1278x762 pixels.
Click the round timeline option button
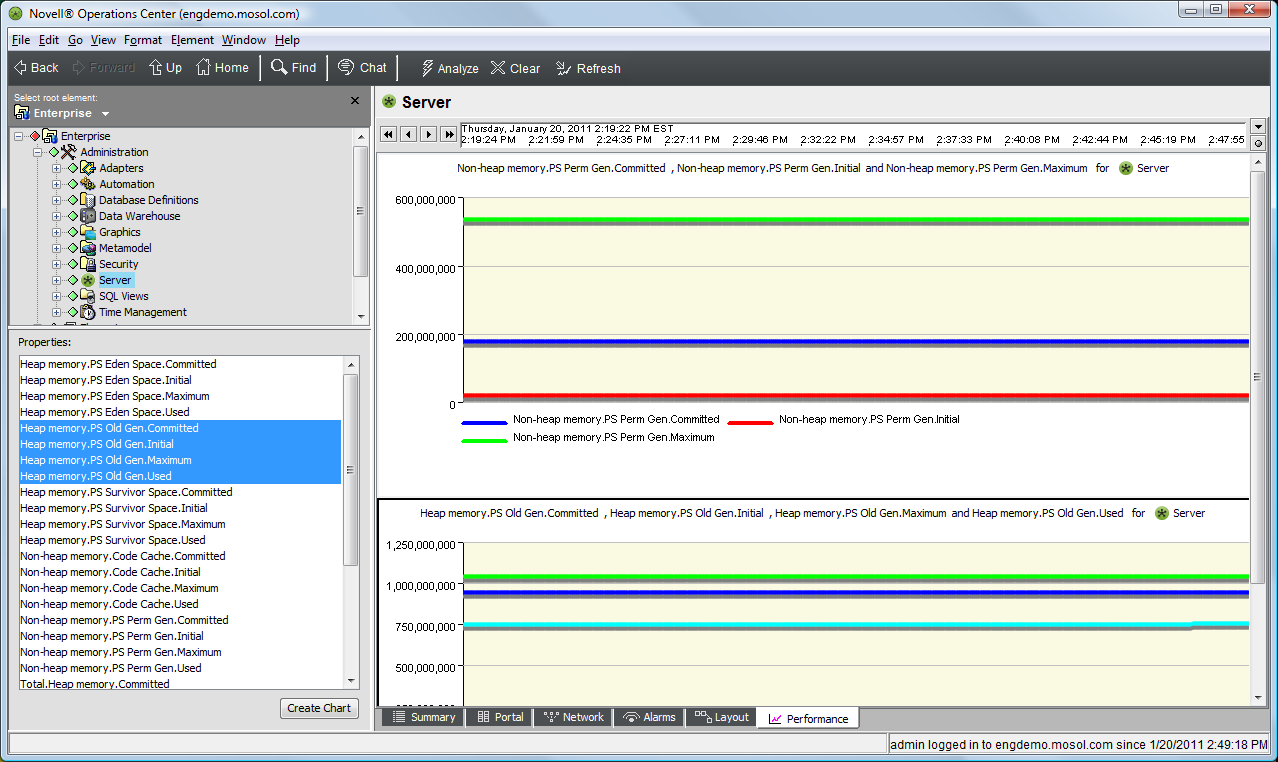click(x=1259, y=143)
